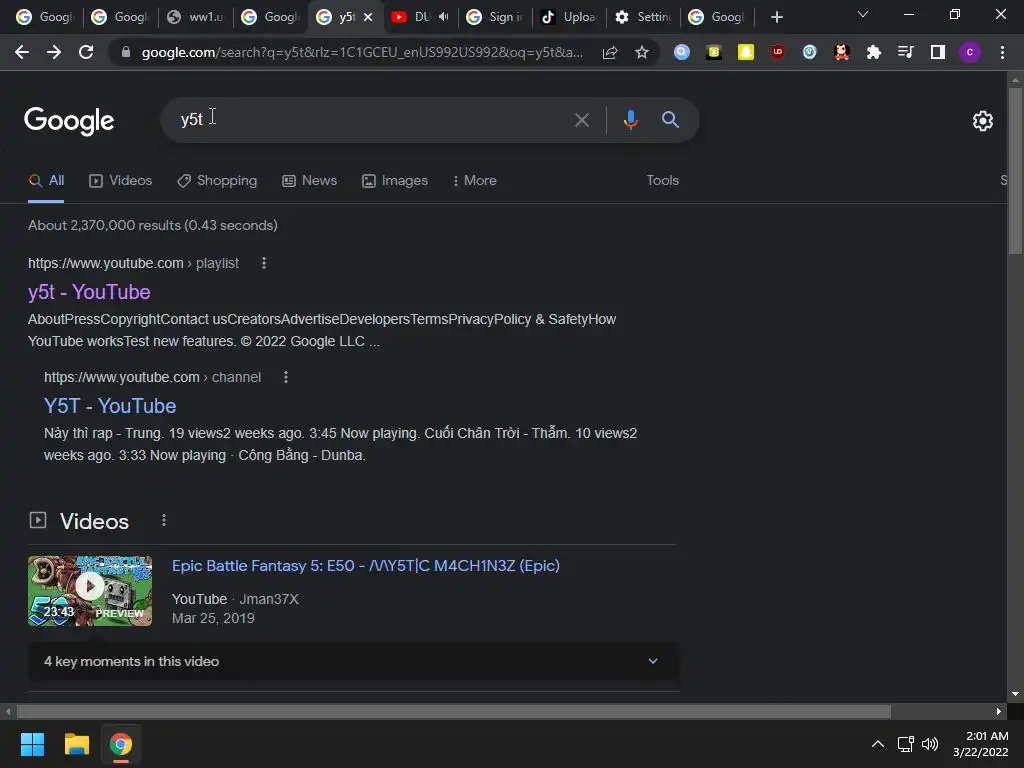Image resolution: width=1024 pixels, height=768 pixels.
Task: Open Google quick settings gear
Action: [983, 121]
